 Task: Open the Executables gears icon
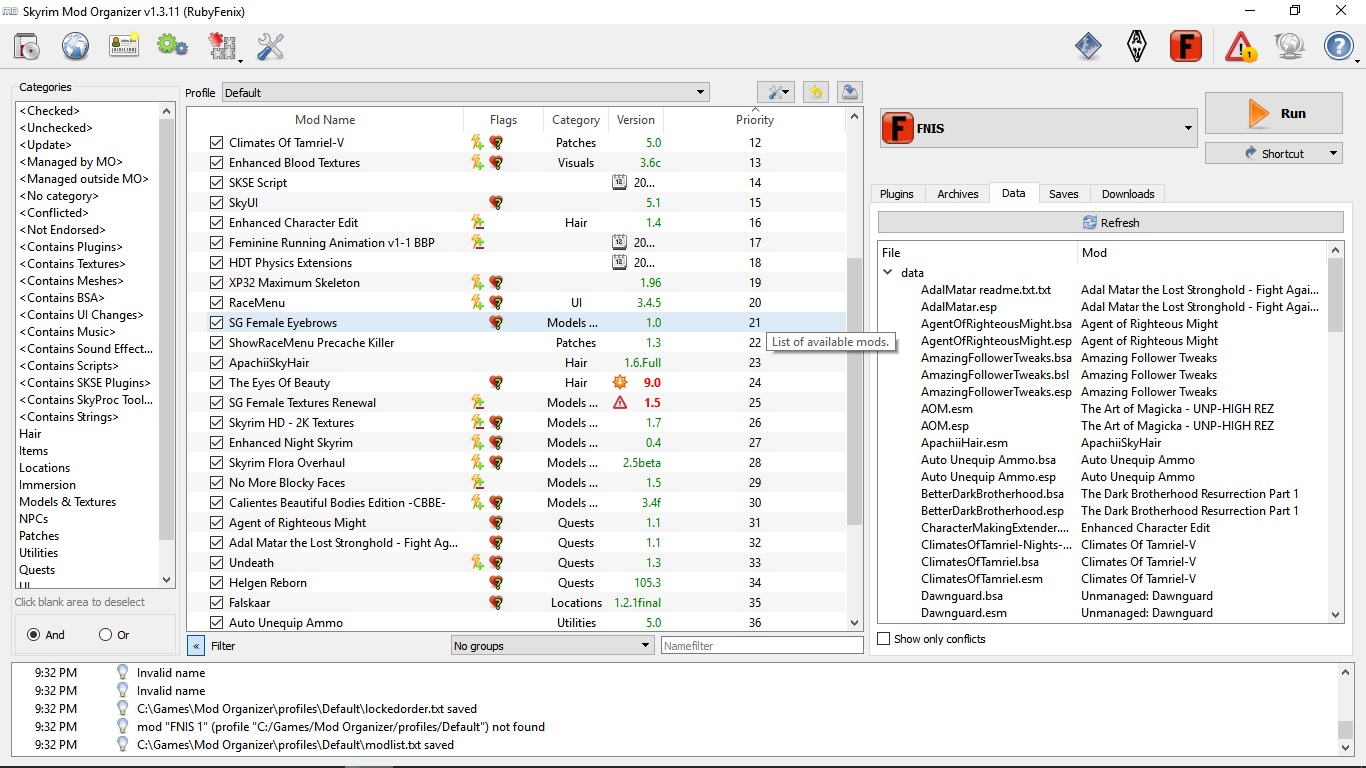172,46
